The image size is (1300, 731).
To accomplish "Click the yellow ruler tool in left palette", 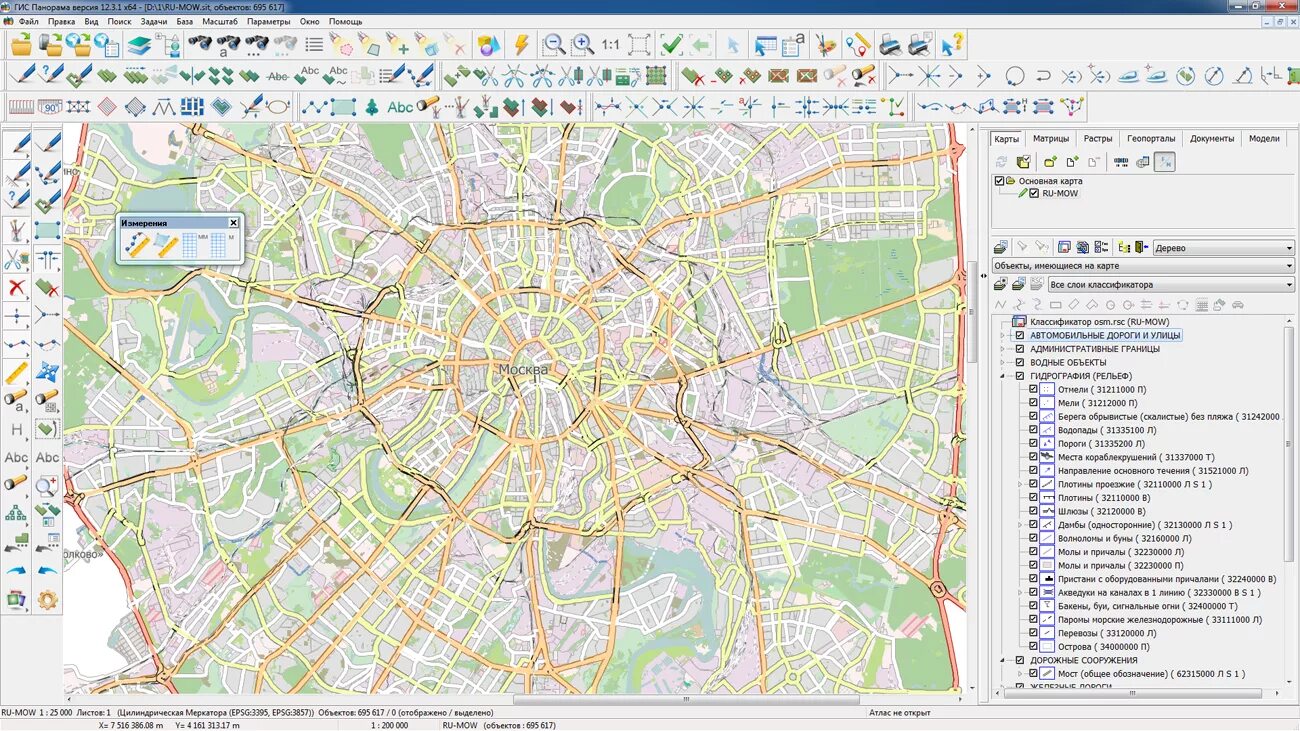I will 17,373.
